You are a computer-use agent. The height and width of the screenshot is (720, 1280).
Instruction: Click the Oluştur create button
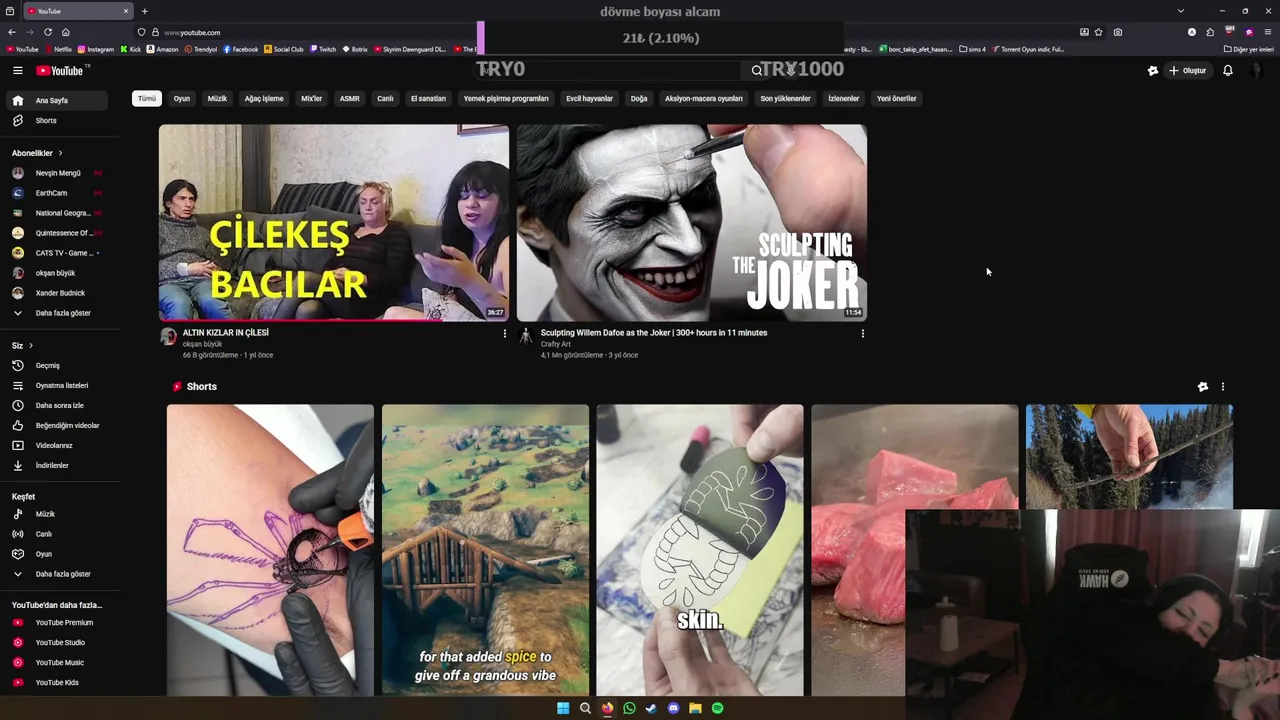click(x=1188, y=71)
